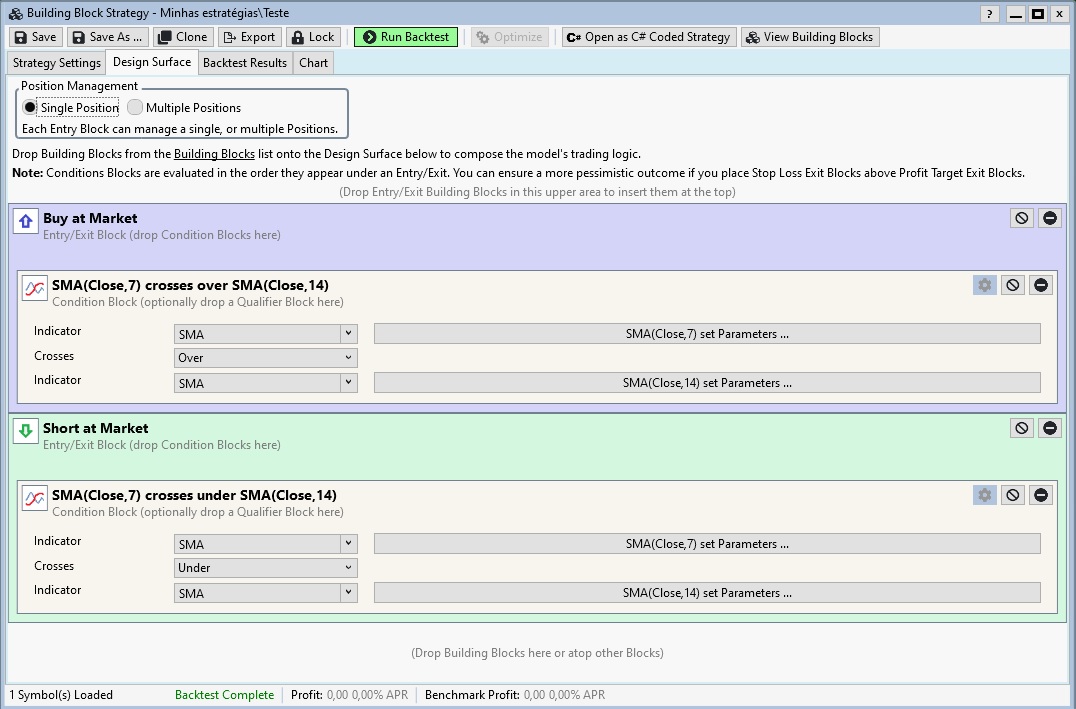The image size is (1076, 709).
Task: Disable the Short at Market block
Action: click(1022, 428)
